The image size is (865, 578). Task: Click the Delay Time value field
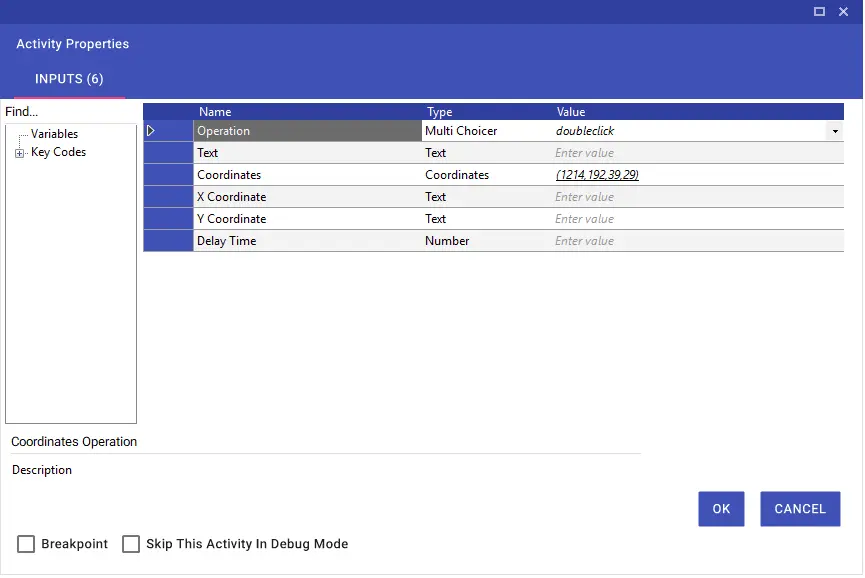click(x=699, y=241)
